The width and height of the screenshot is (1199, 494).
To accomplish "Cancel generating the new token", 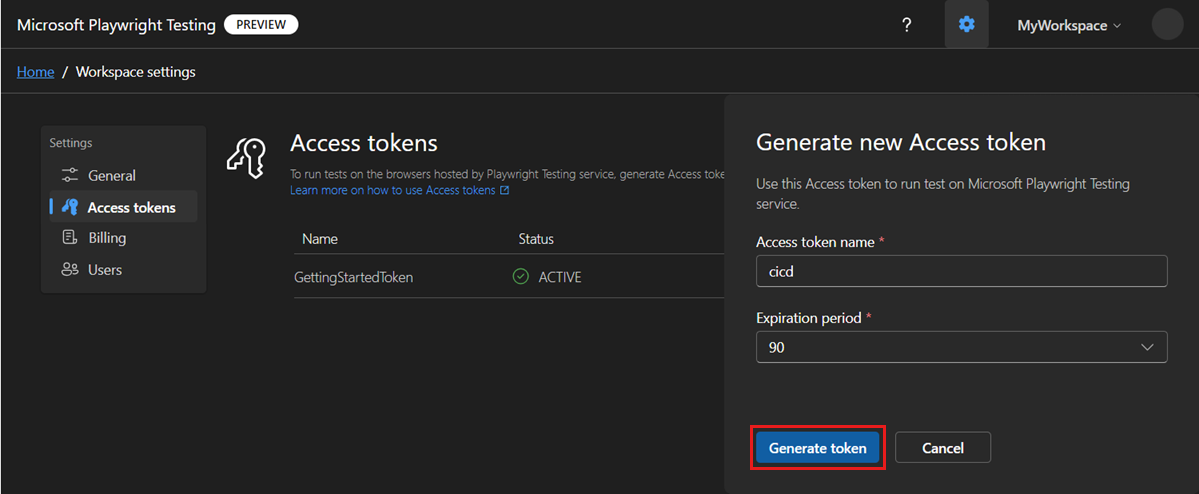I will pos(943,447).
